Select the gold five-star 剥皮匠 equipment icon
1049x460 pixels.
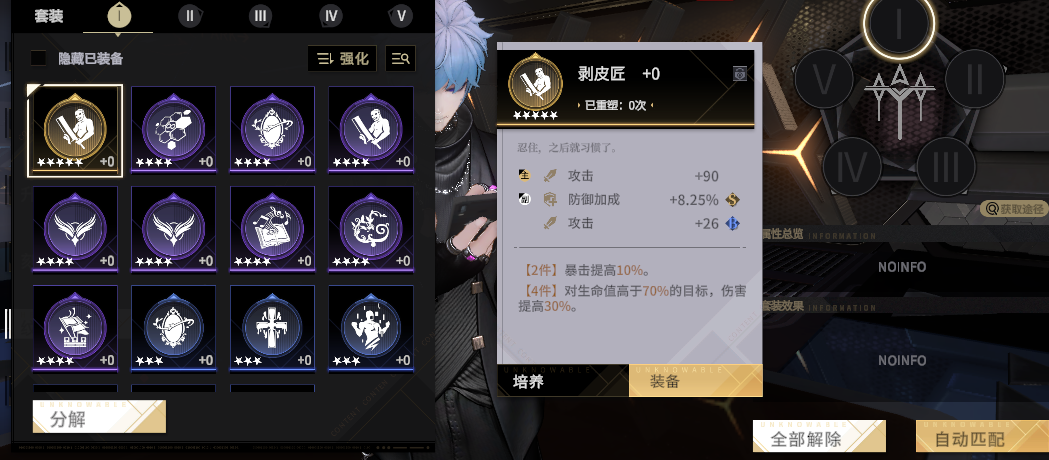tap(75, 130)
